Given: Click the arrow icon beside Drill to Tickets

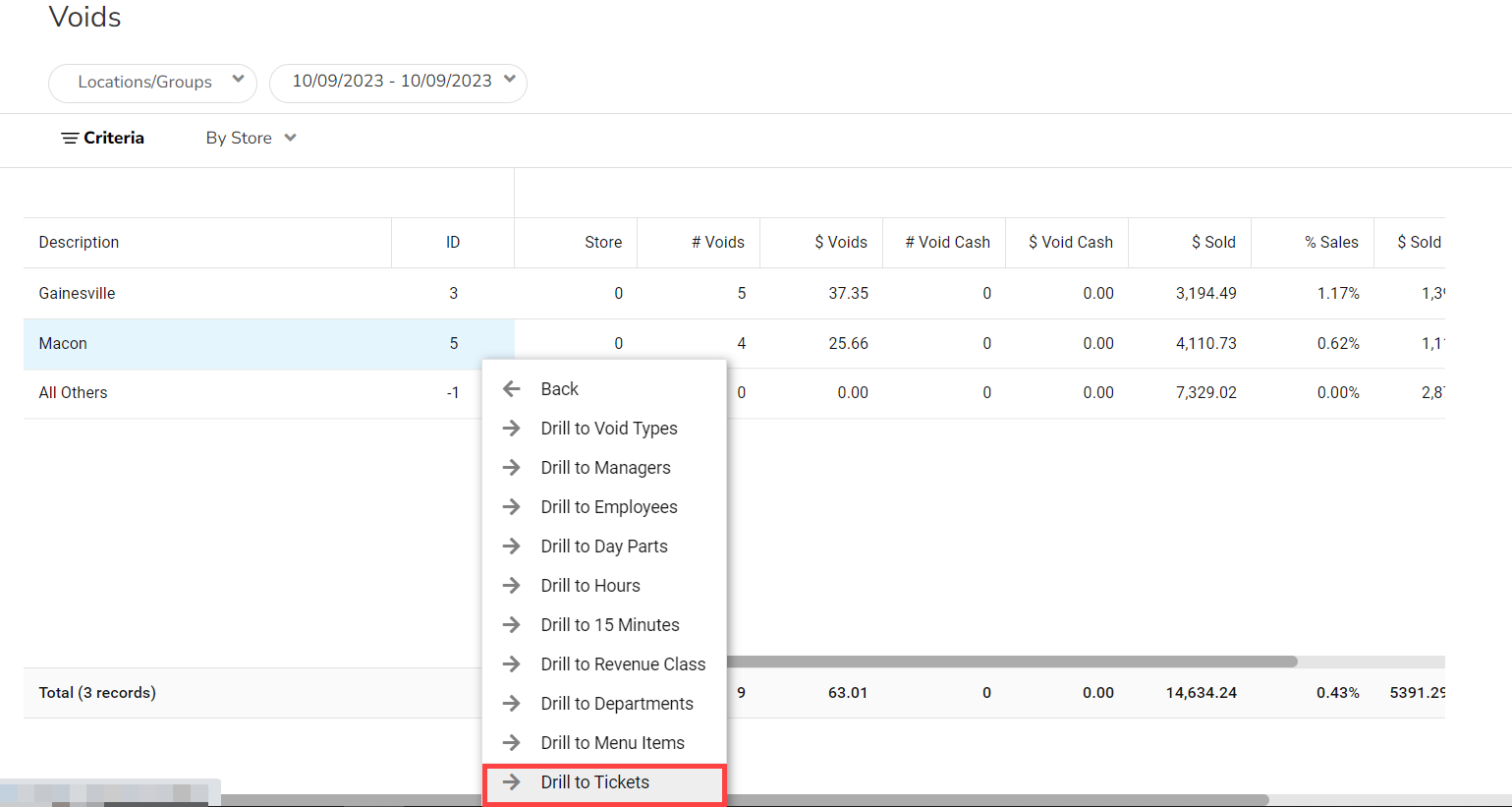Looking at the screenshot, I should [x=511, y=782].
